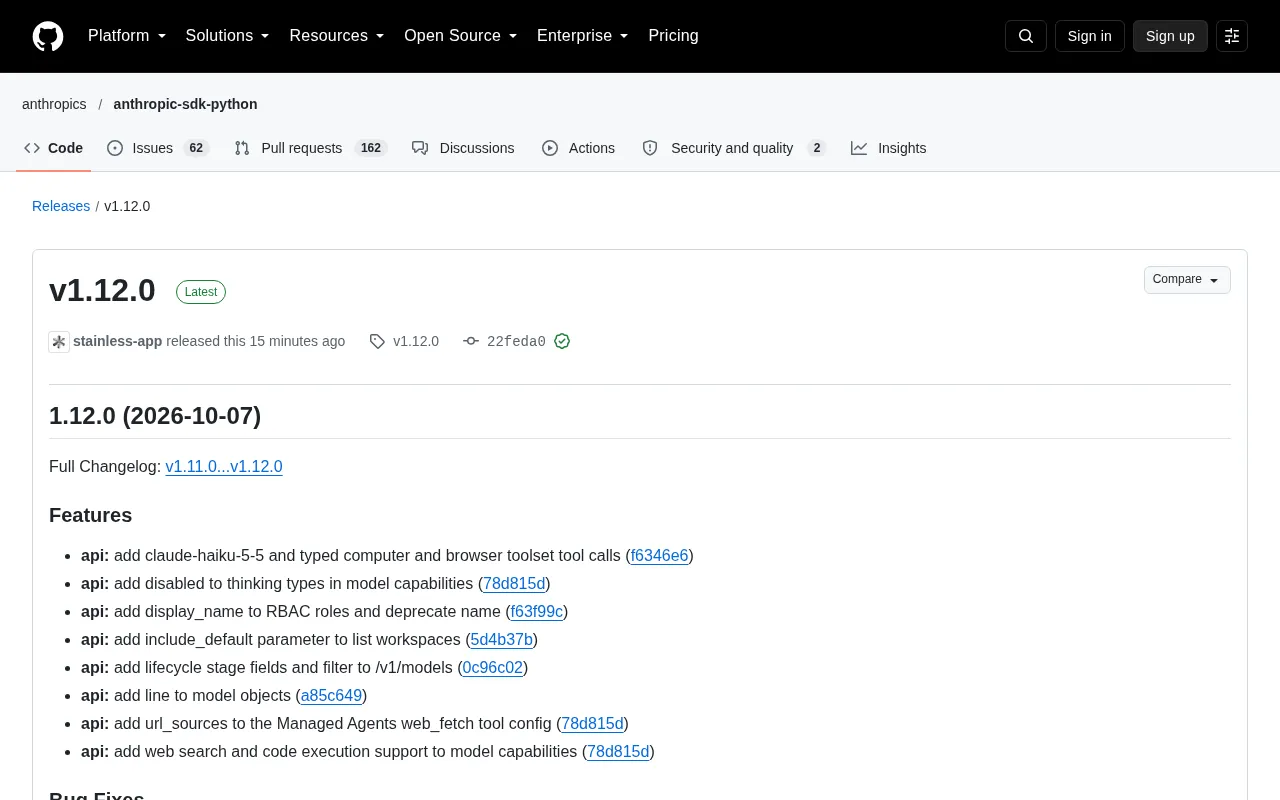
Task: Open the Pull requests tab
Action: coord(310,148)
